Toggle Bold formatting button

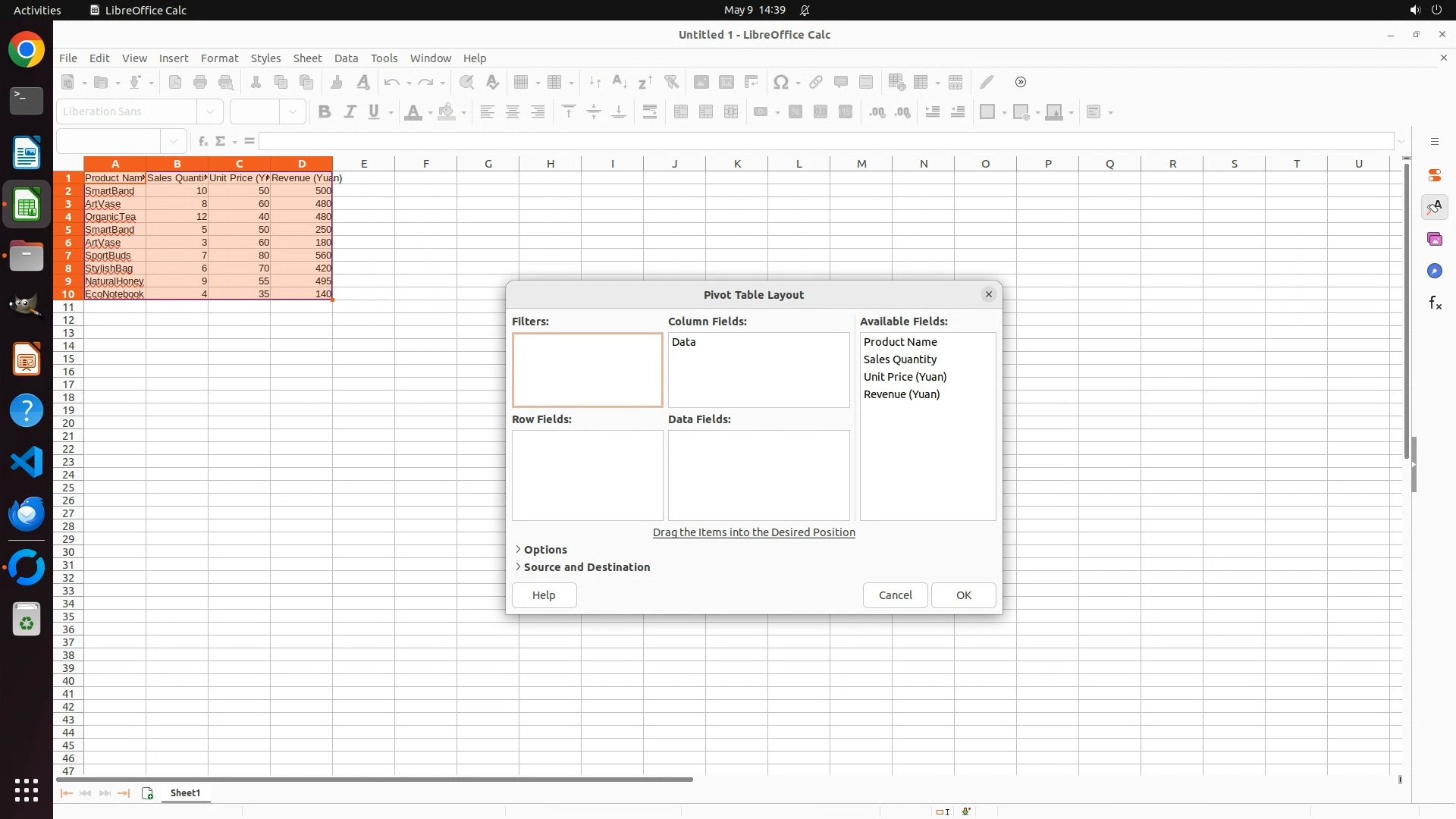click(x=325, y=112)
